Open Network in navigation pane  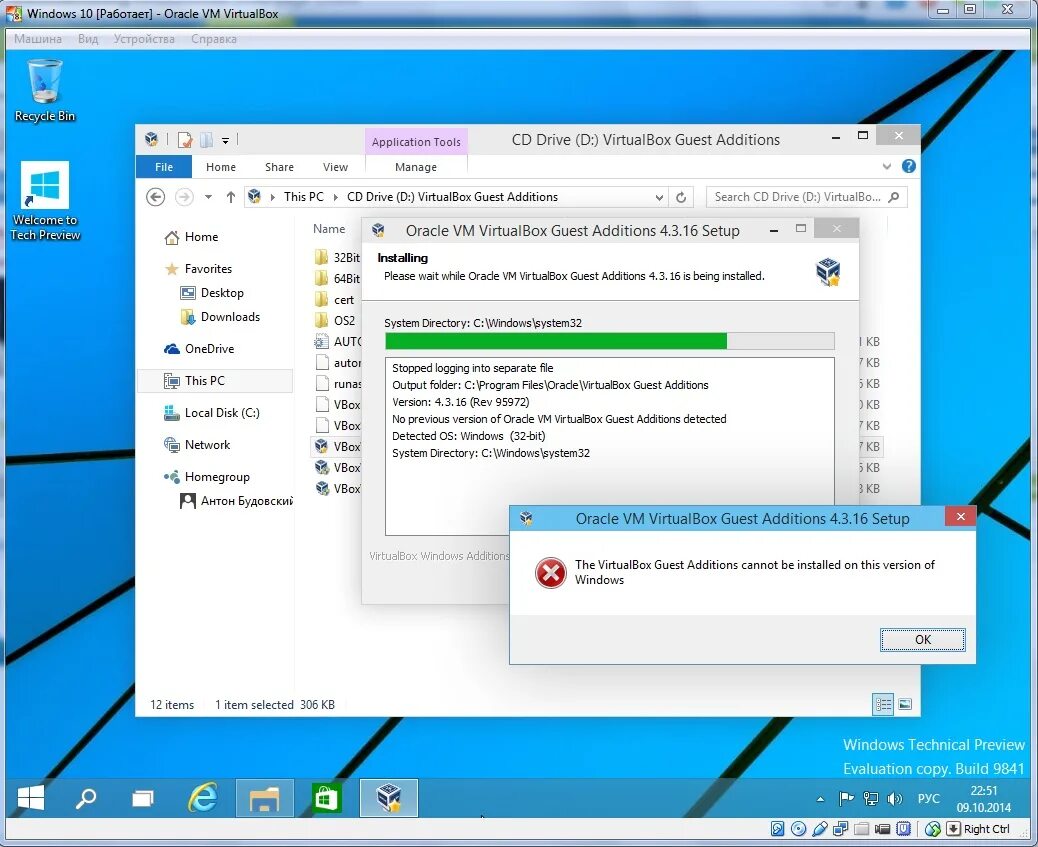(x=197, y=444)
